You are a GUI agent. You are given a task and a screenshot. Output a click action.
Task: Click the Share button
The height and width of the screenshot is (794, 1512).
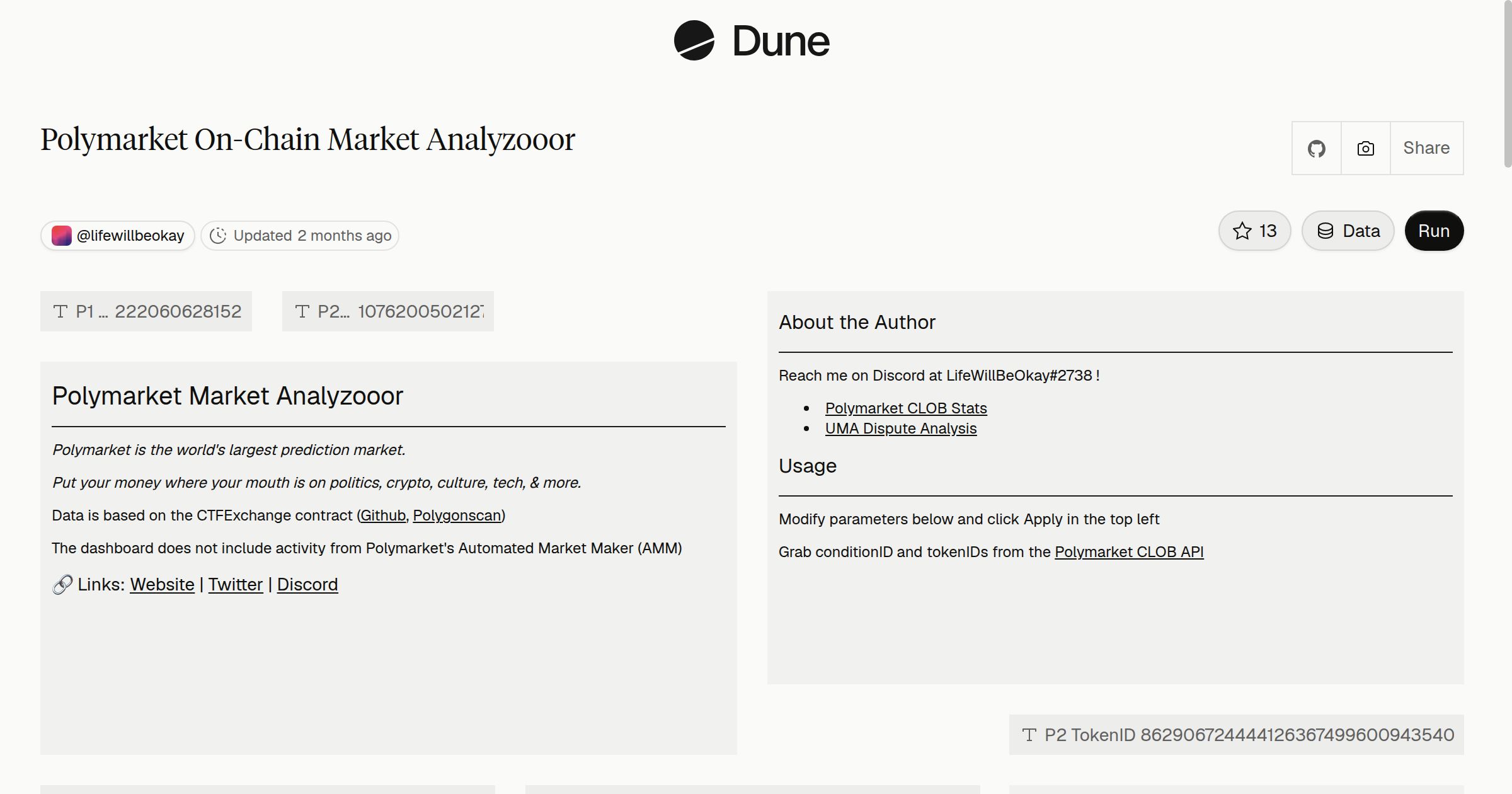tap(1426, 148)
